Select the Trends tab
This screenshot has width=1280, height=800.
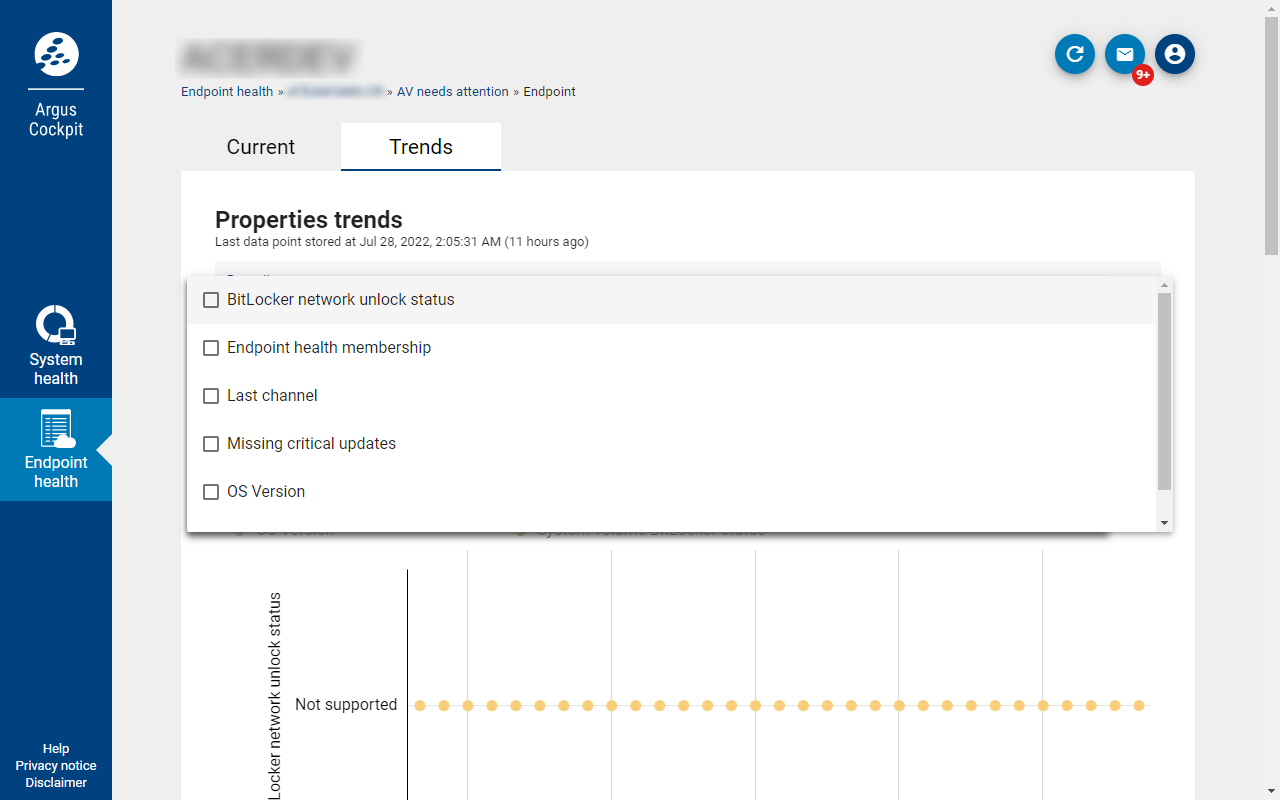(421, 147)
